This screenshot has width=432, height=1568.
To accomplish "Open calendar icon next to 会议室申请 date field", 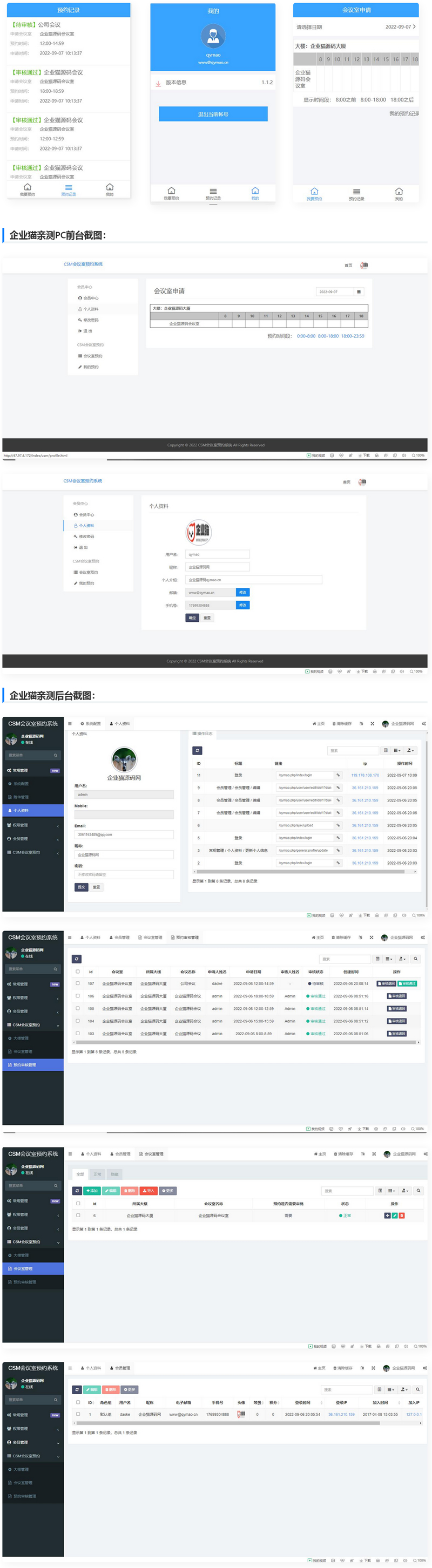I will (359, 291).
